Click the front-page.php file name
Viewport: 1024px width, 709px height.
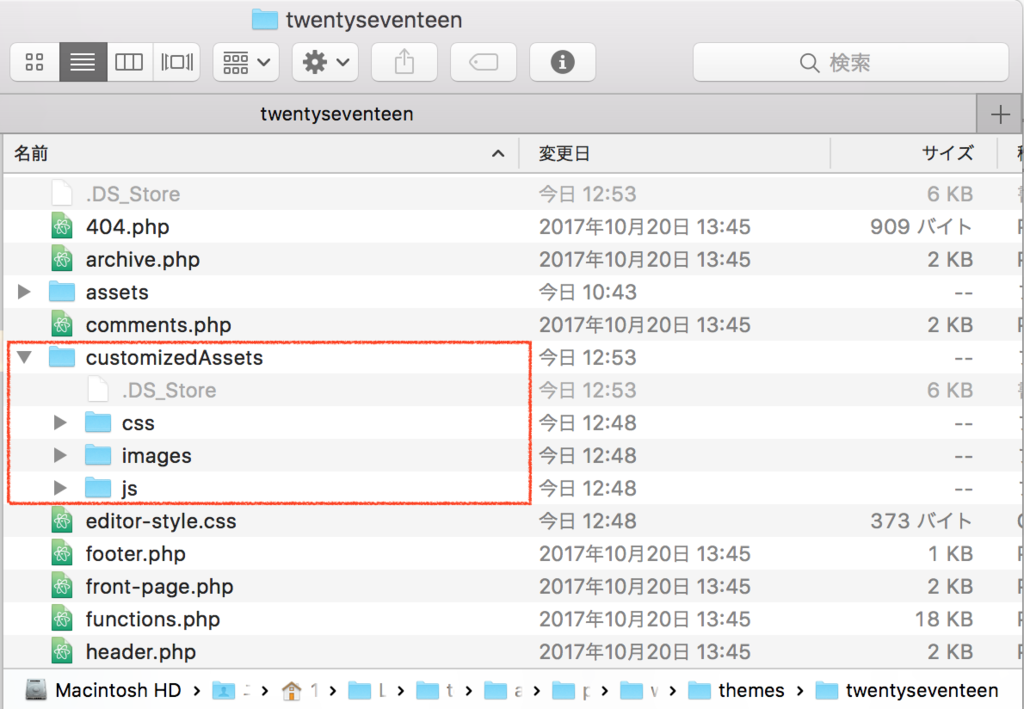[159, 586]
